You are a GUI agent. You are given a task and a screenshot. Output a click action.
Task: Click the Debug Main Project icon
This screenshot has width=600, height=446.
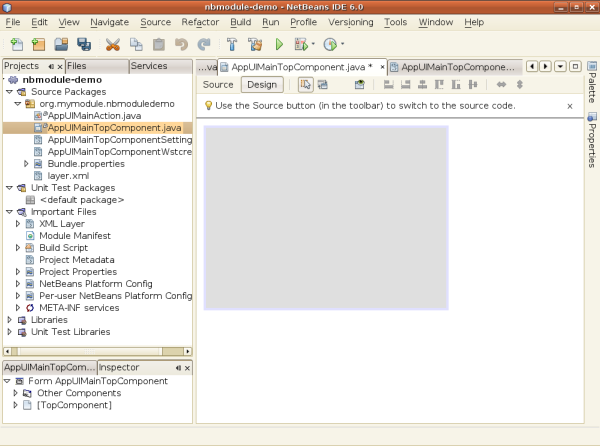301,44
